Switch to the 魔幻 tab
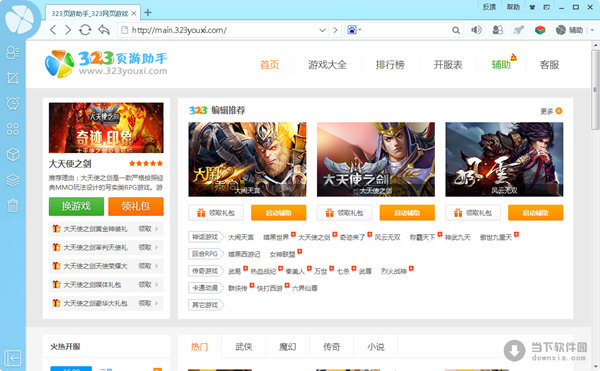Screen dimensions: 600x371 click(287, 347)
